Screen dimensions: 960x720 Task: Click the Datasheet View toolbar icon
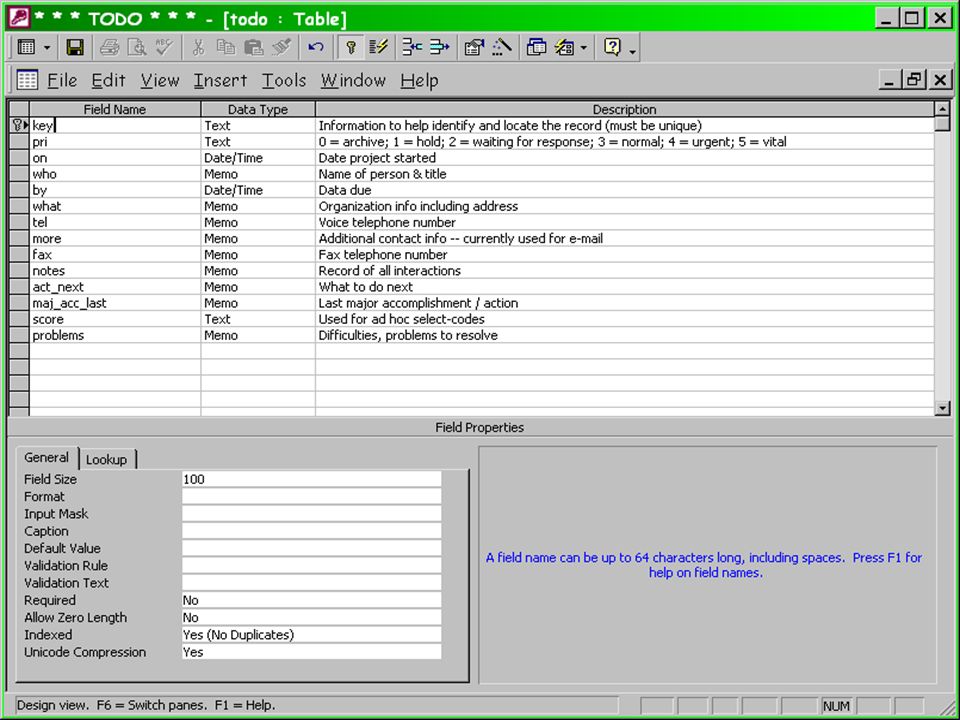point(26,47)
